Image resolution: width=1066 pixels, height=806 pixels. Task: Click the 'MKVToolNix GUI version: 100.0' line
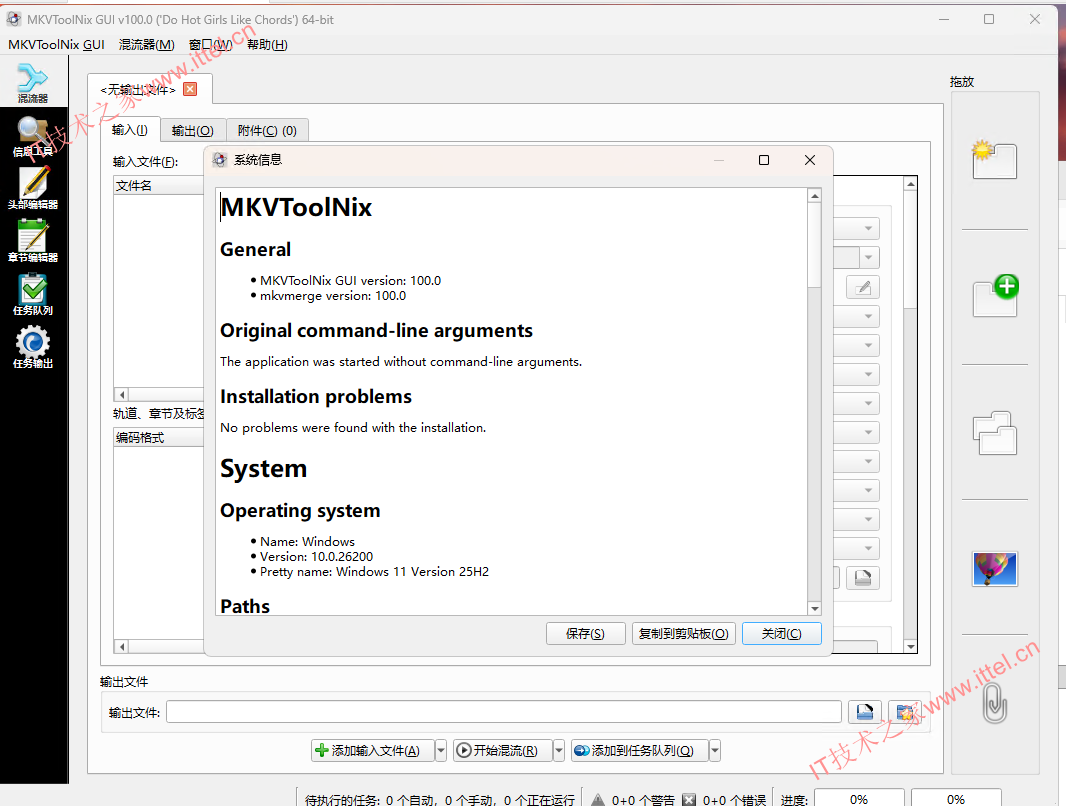pyautogui.click(x=350, y=281)
